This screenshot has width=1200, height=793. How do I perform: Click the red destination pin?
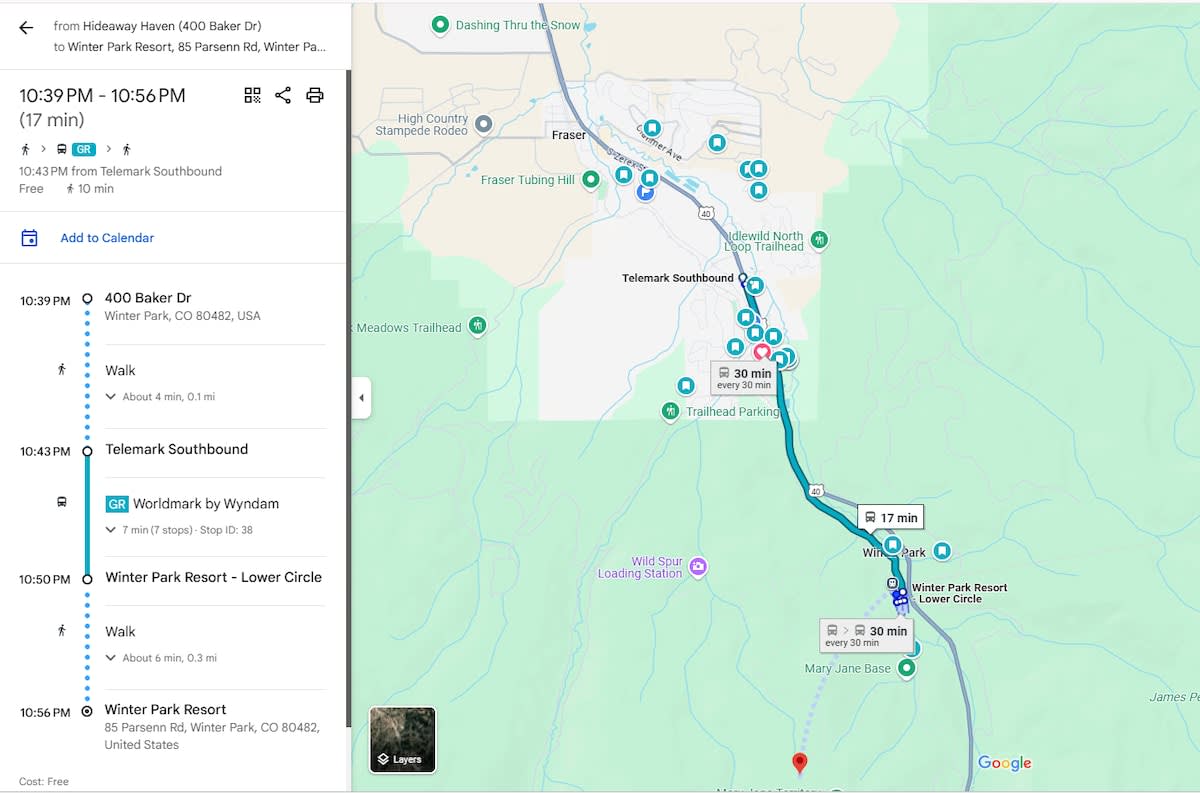point(800,763)
